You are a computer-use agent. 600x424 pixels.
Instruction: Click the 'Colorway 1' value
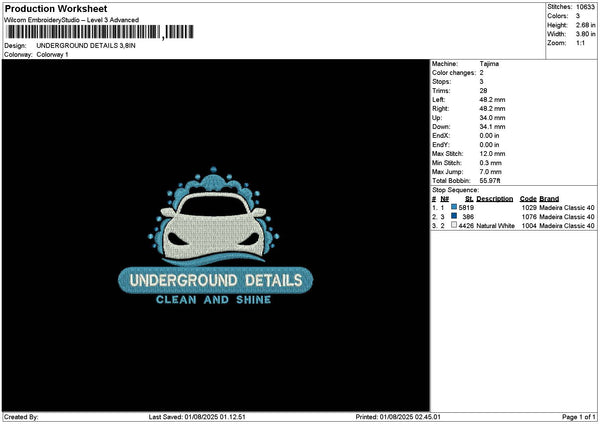(52, 55)
